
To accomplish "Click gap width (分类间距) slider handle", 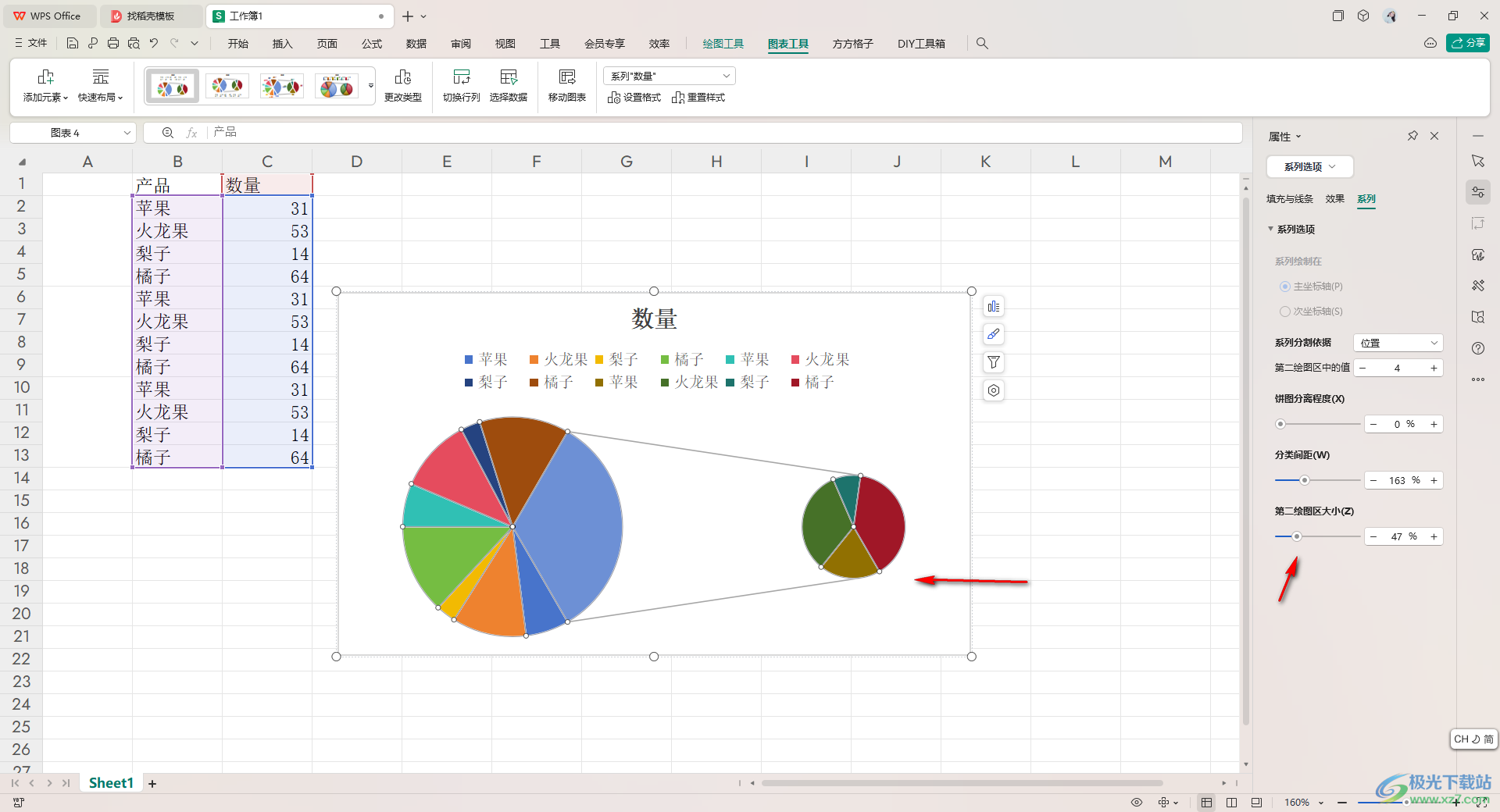I will pos(1304,480).
